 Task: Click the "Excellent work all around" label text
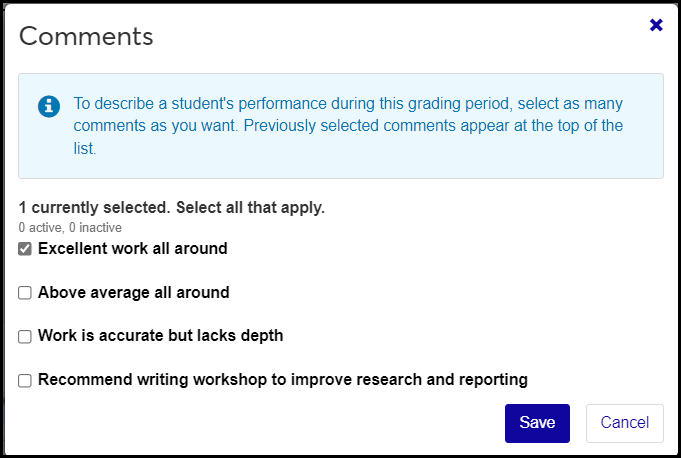click(132, 248)
